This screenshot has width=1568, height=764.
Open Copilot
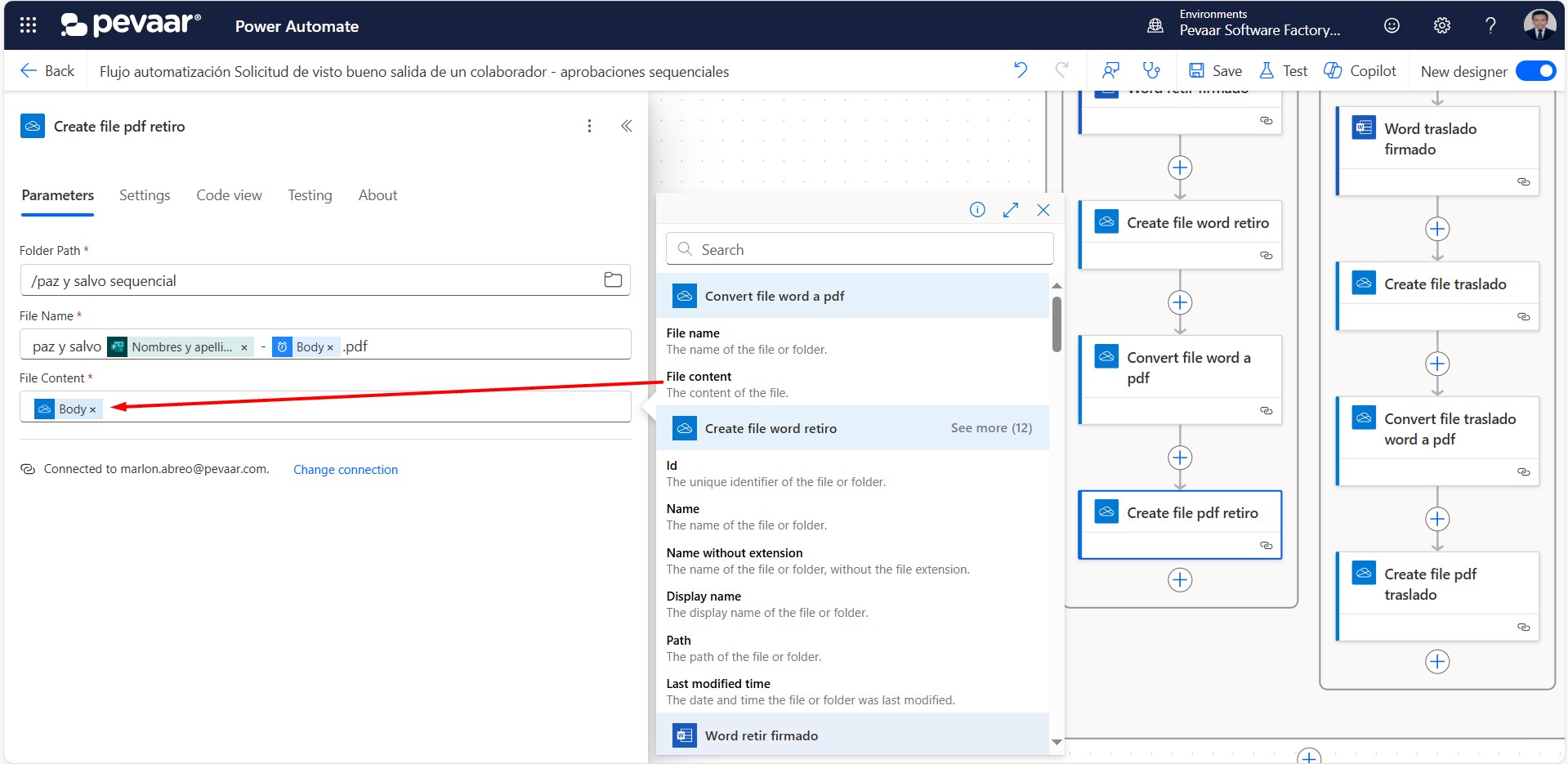[x=1360, y=71]
